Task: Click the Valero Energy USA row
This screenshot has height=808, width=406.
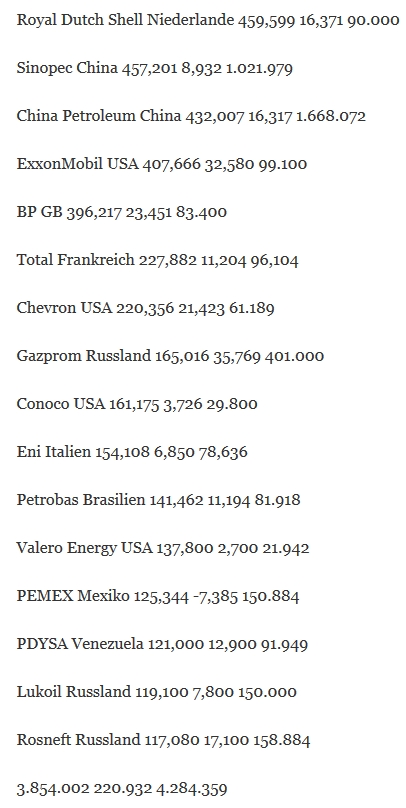Action: point(163,548)
